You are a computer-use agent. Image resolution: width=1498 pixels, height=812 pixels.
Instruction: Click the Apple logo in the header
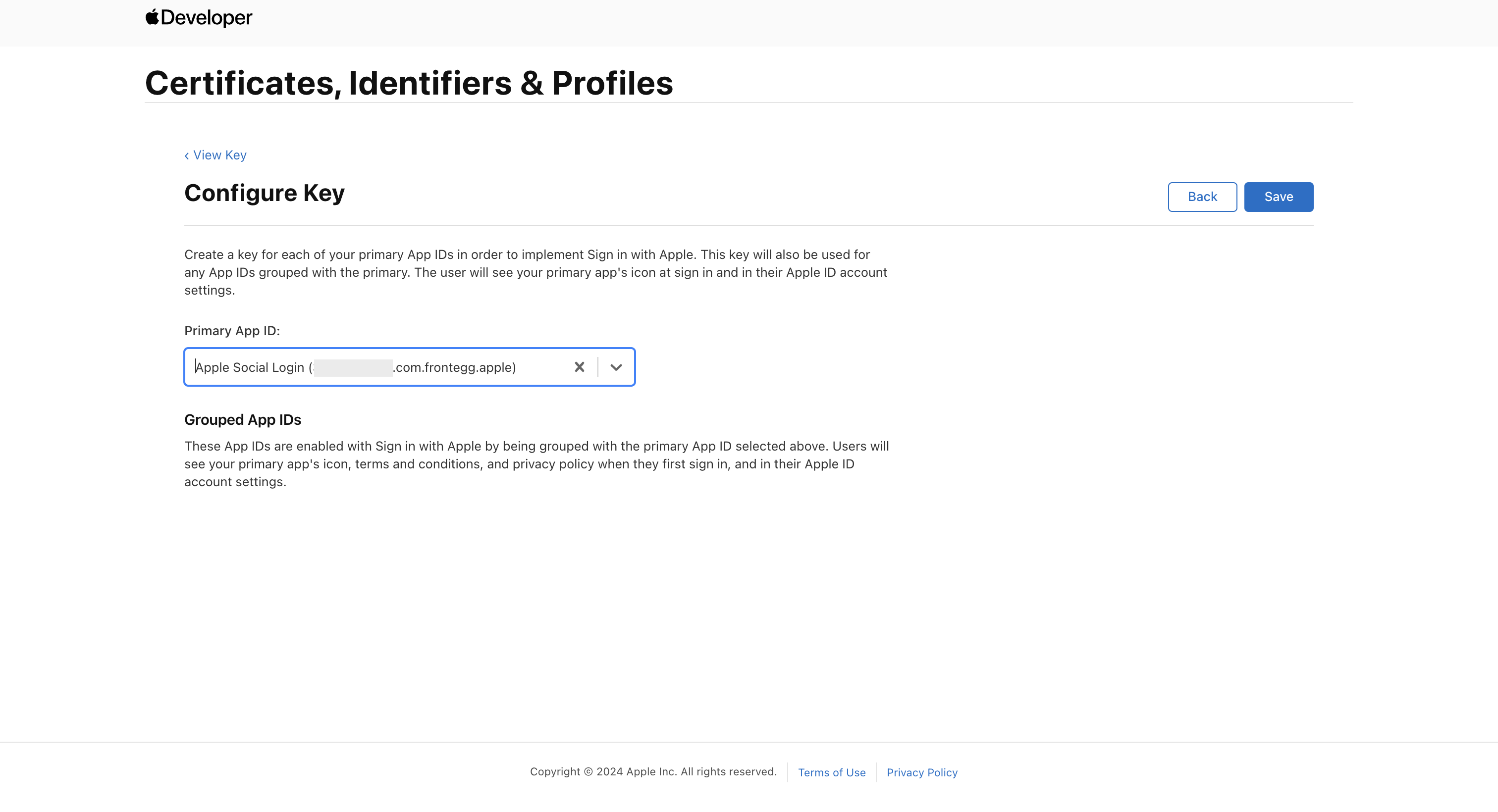[x=152, y=17]
